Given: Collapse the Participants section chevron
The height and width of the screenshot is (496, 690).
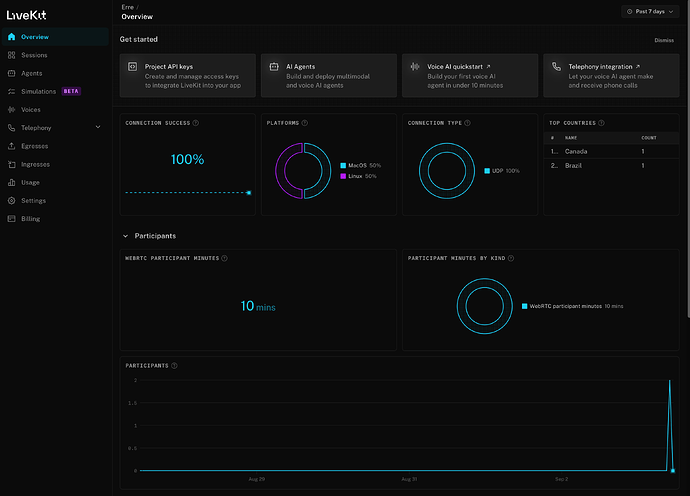Looking at the screenshot, I should [125, 236].
